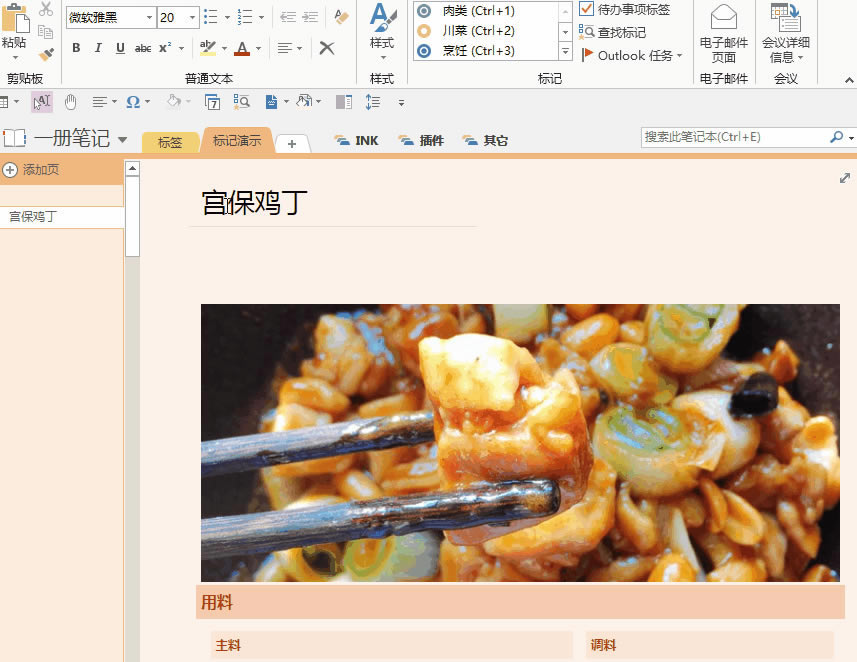The image size is (857, 662).
Task: Open quick access toolbar customize arrow
Action: tap(401, 102)
